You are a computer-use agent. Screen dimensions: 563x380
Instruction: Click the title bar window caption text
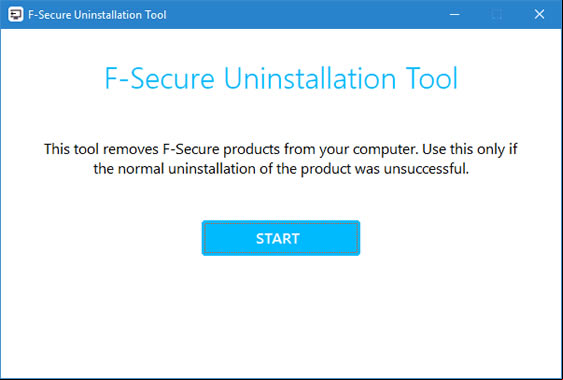tap(97, 15)
